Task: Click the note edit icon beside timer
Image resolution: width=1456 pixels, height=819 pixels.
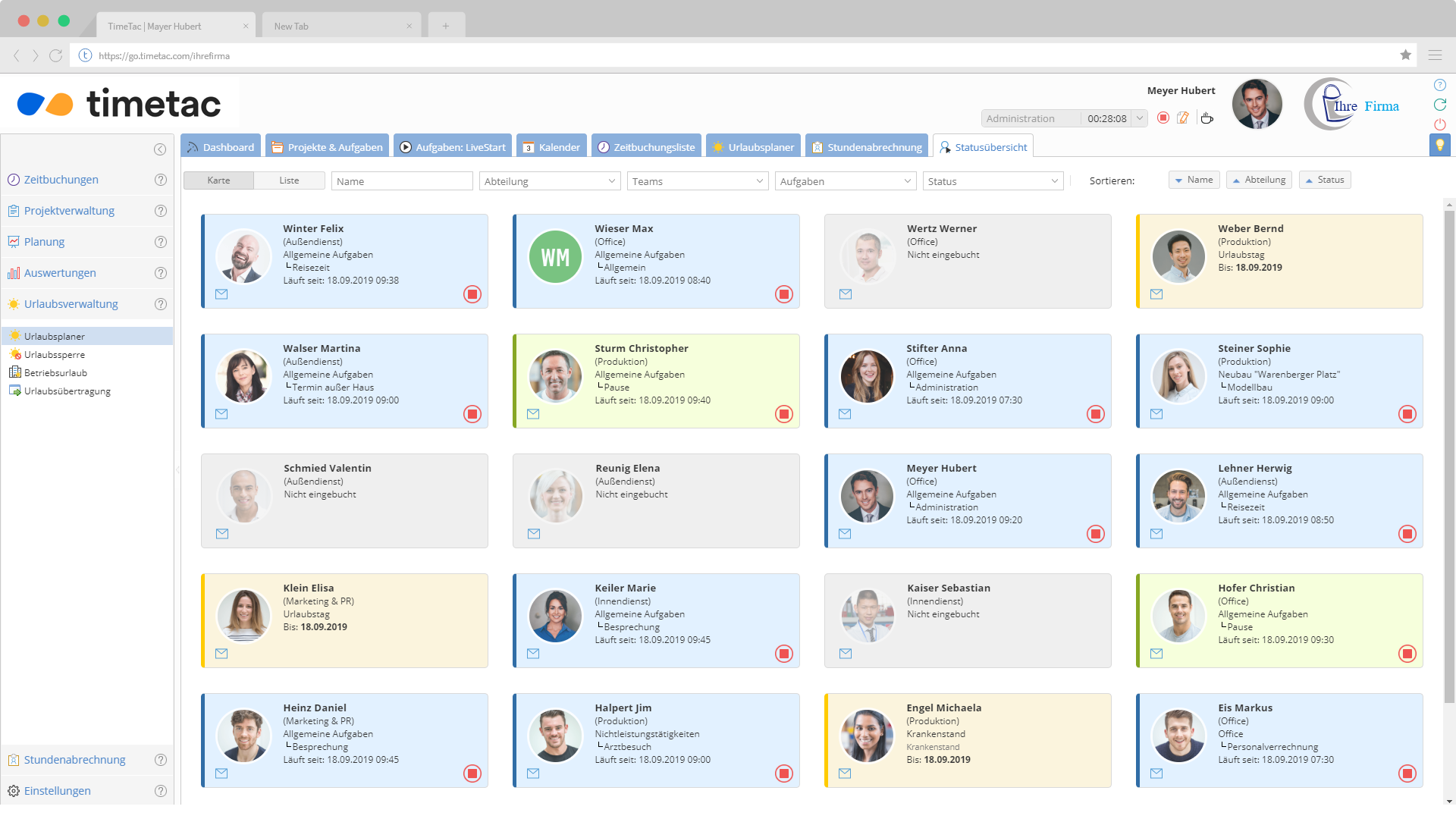Action: point(1183,118)
